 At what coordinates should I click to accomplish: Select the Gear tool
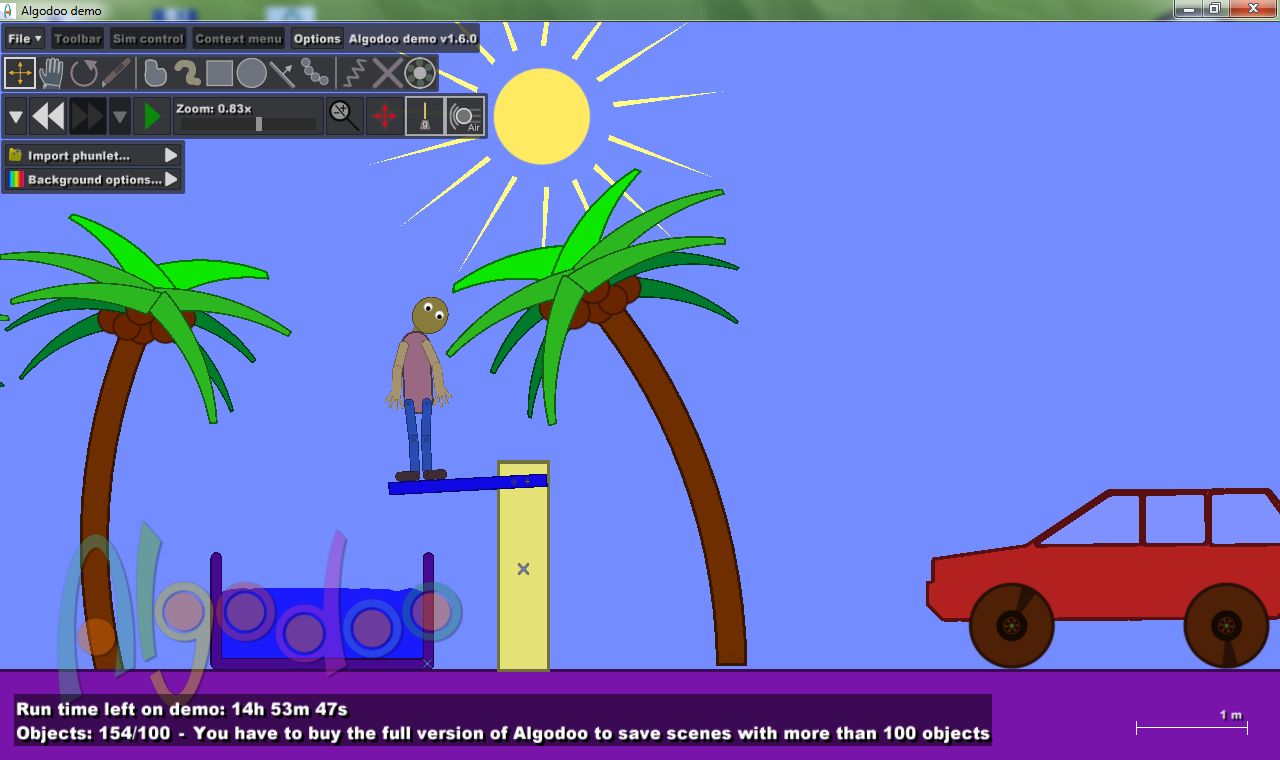pyautogui.click(x=420, y=73)
